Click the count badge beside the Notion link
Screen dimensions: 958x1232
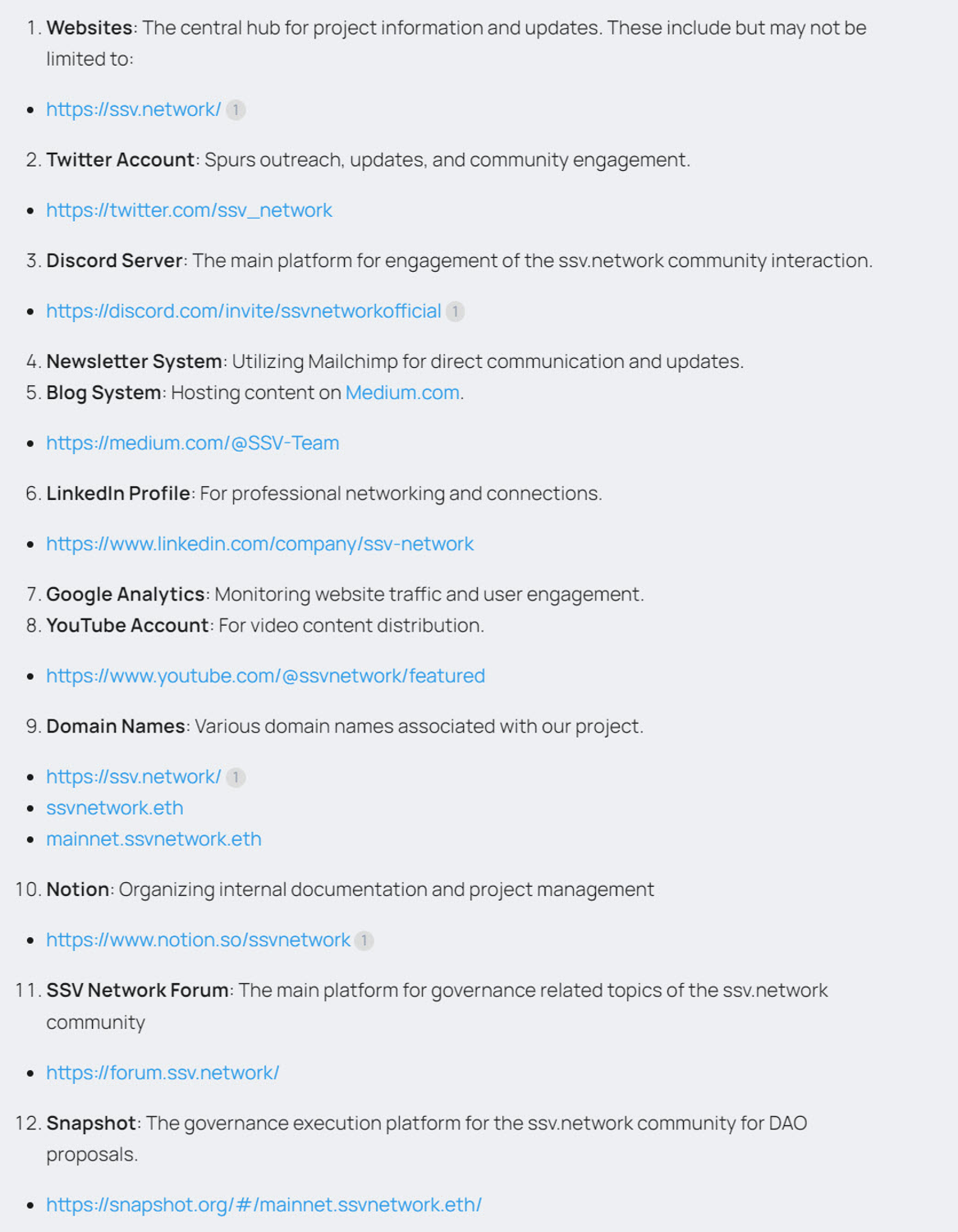pos(364,940)
